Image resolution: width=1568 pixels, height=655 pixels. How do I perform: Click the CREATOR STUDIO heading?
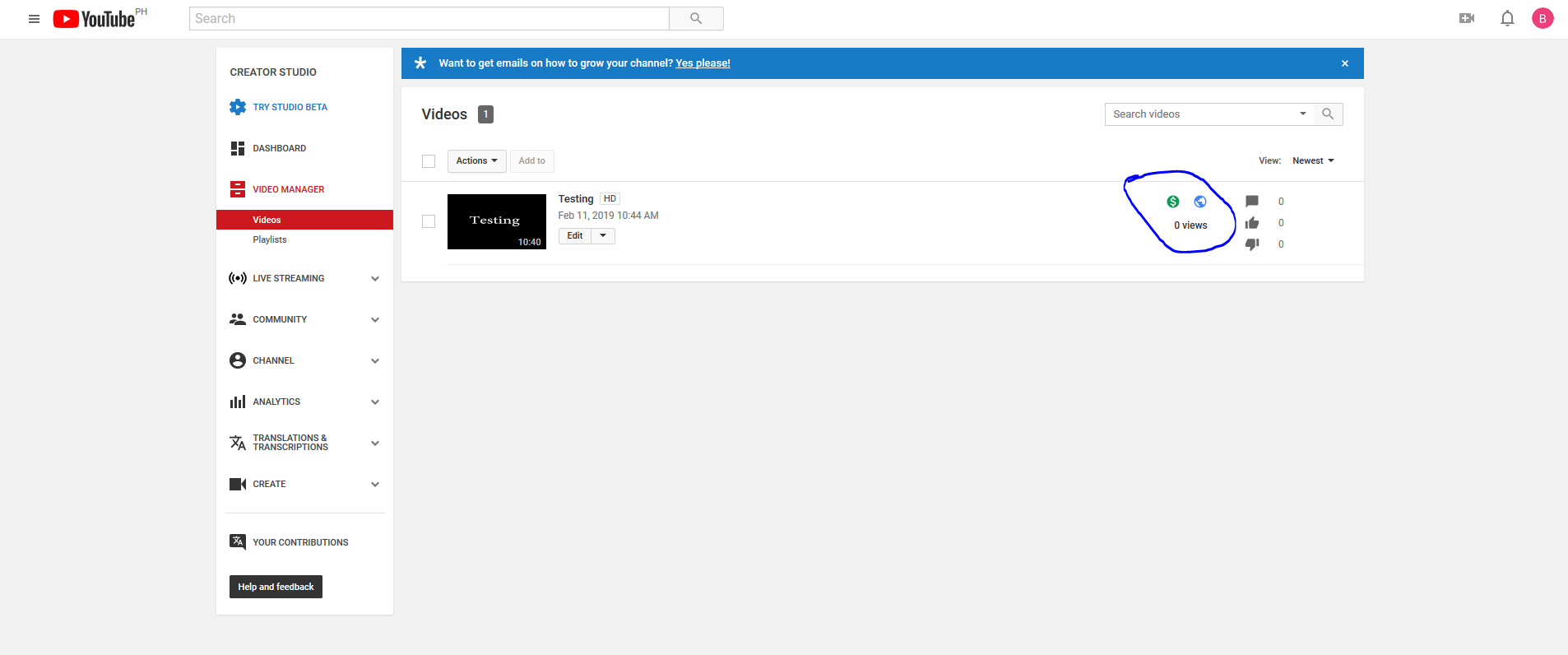(273, 72)
